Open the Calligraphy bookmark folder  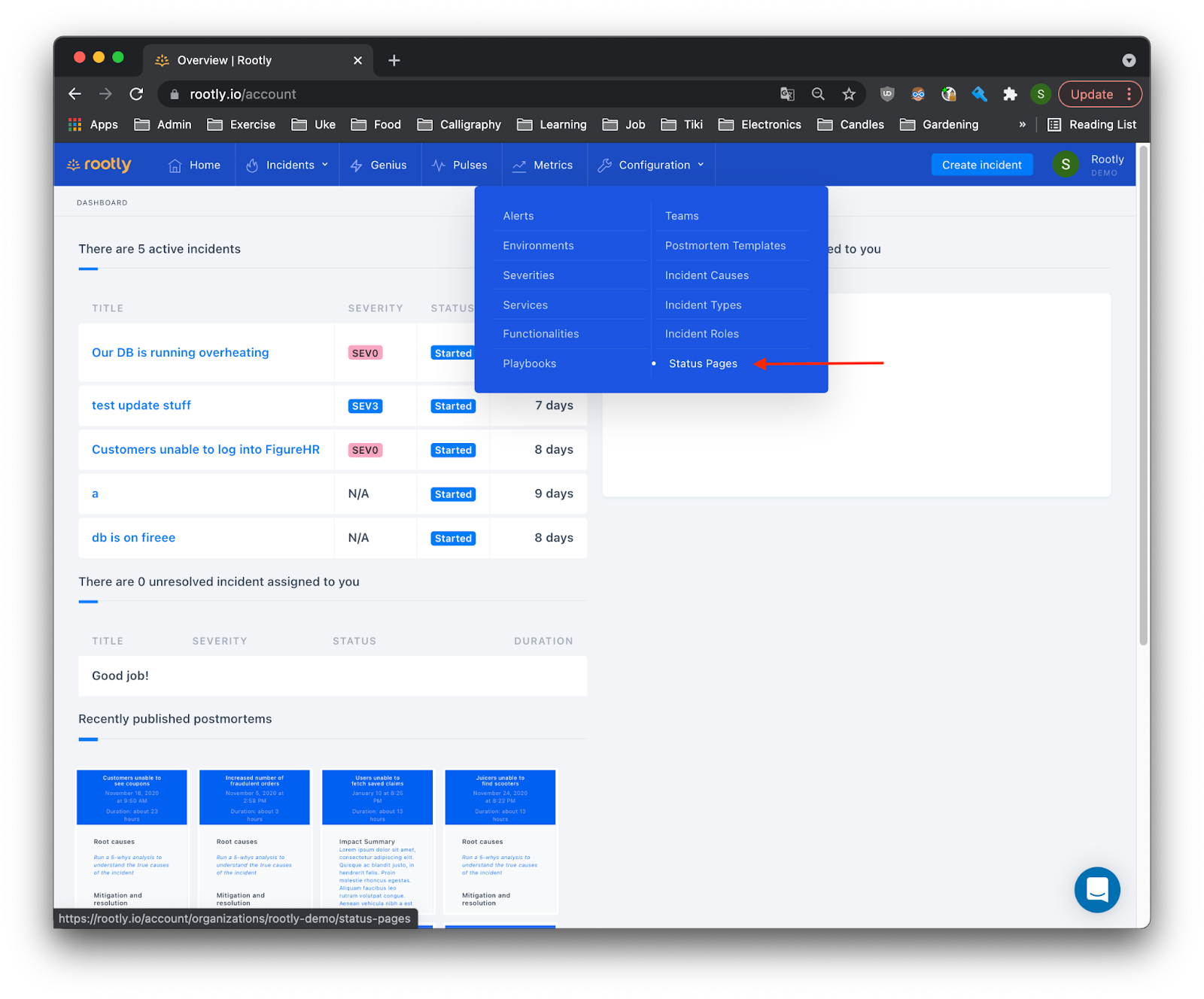tap(459, 125)
